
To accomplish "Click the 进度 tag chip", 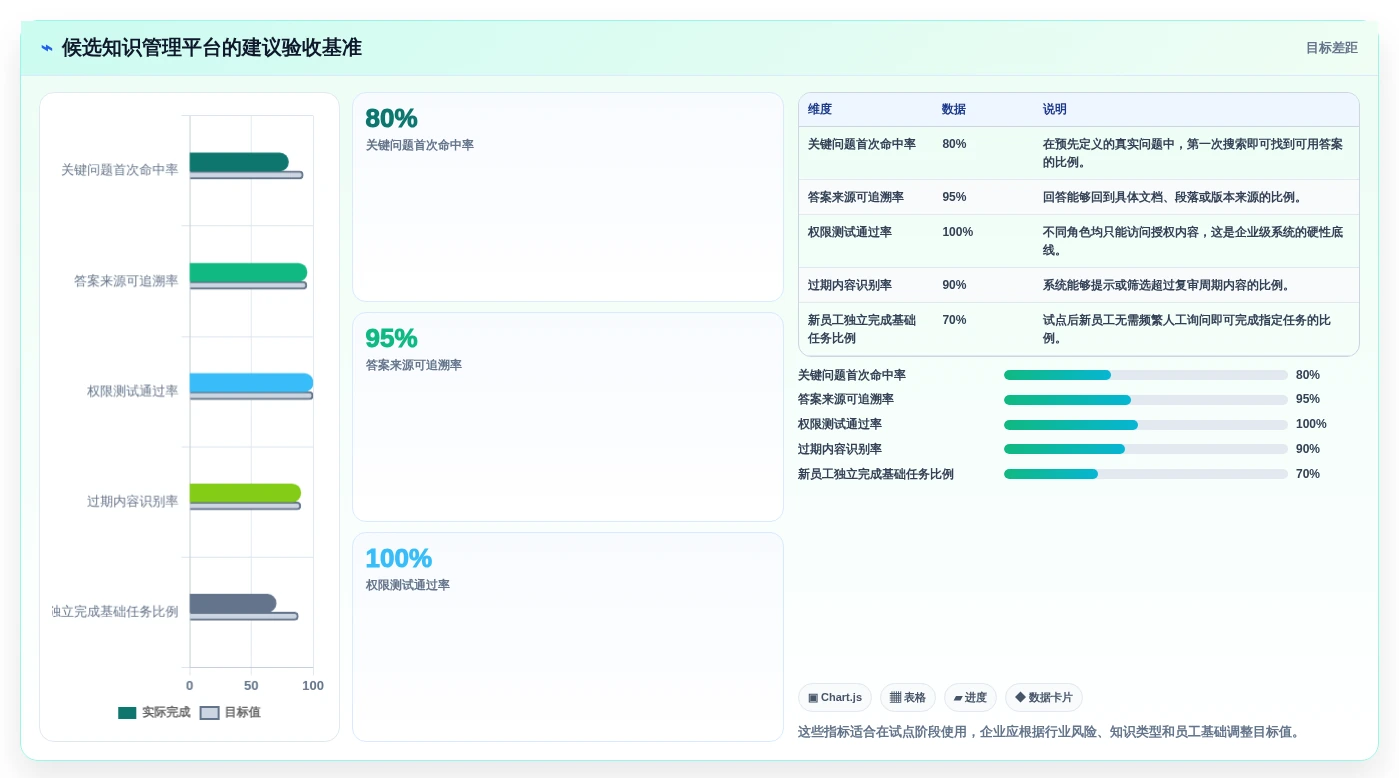I will pyautogui.click(x=970, y=697).
